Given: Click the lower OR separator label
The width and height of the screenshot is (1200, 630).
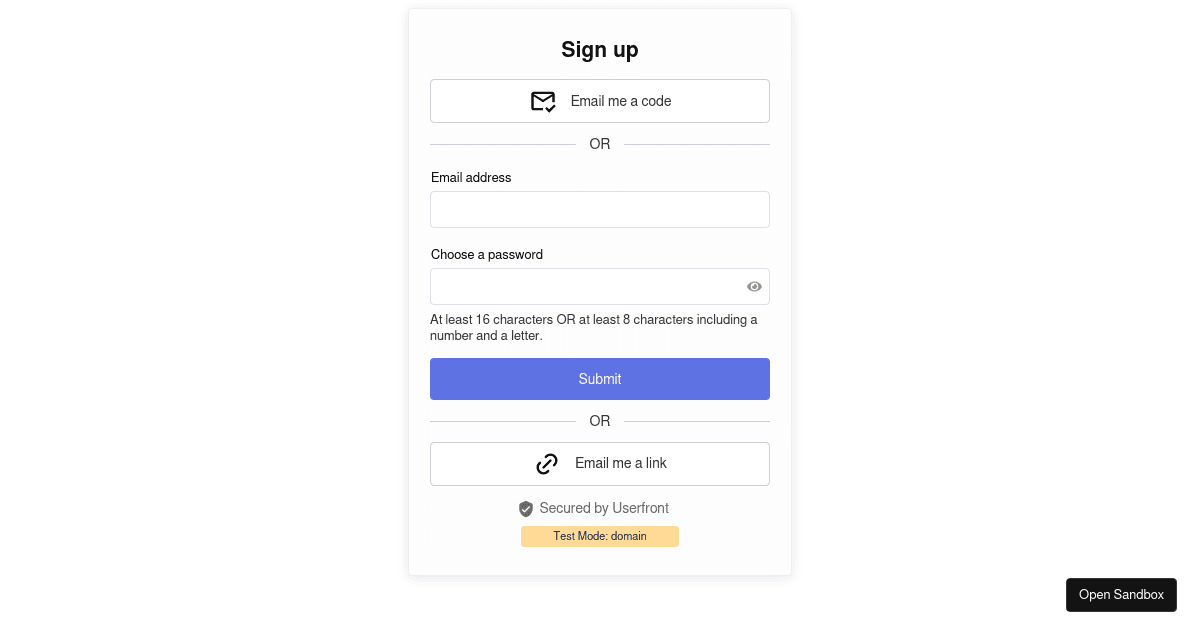Looking at the screenshot, I should [600, 421].
